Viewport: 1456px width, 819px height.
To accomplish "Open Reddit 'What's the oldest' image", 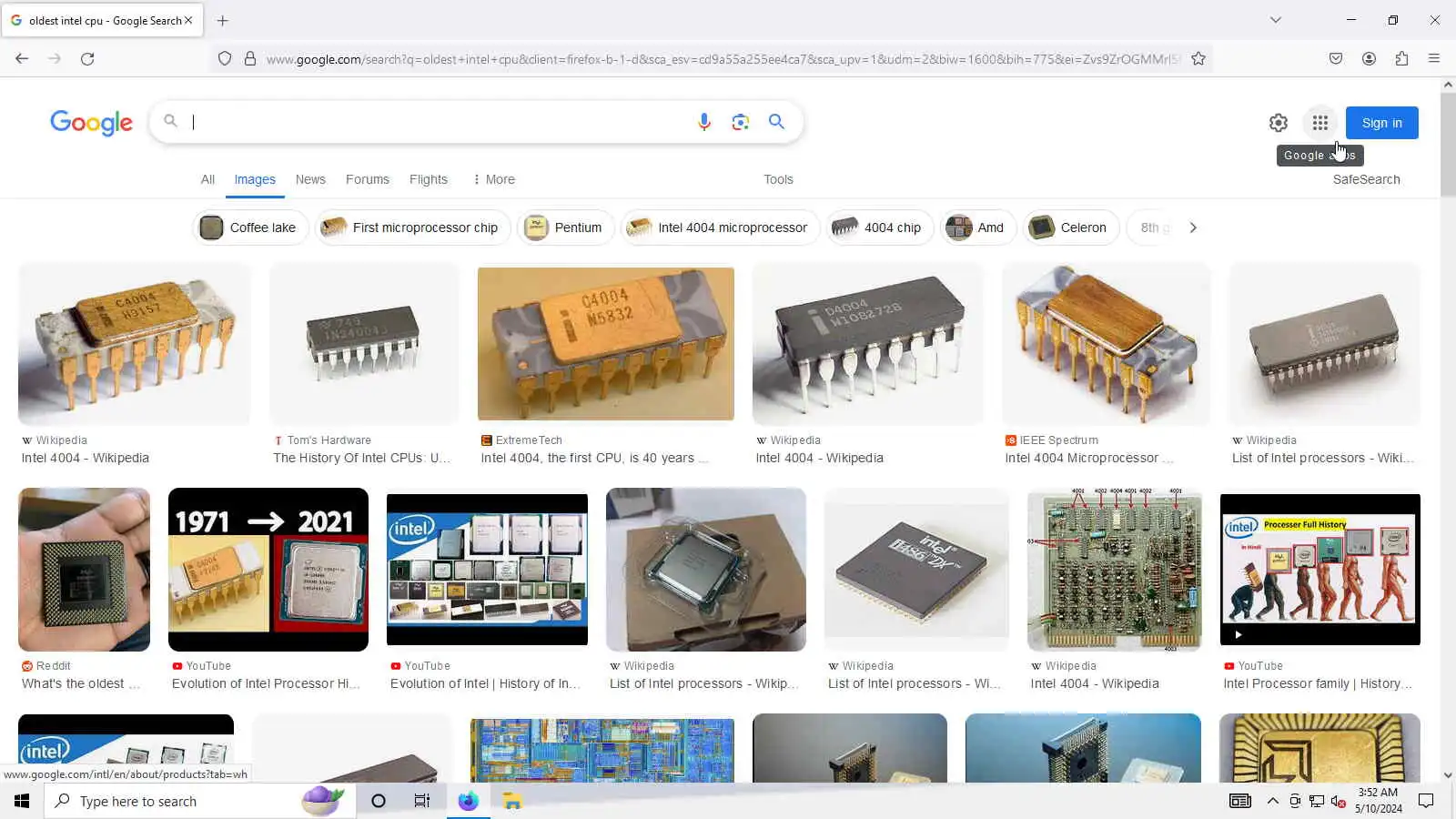I will (84, 570).
